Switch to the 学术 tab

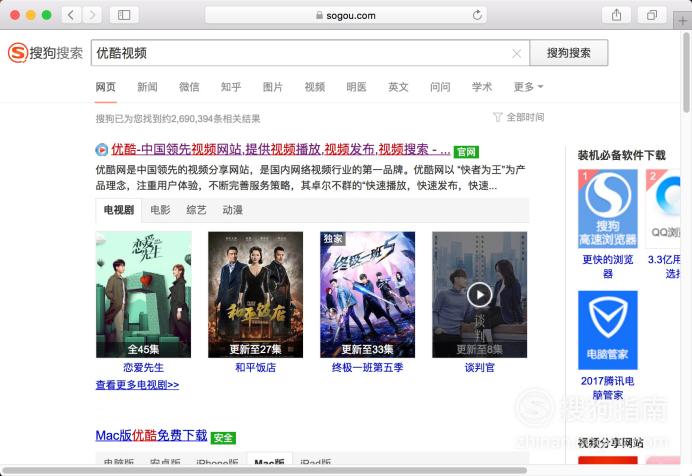(482, 87)
